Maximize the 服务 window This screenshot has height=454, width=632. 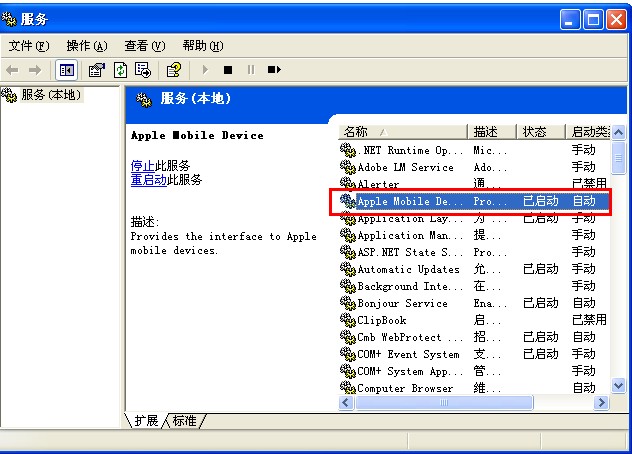click(593, 19)
